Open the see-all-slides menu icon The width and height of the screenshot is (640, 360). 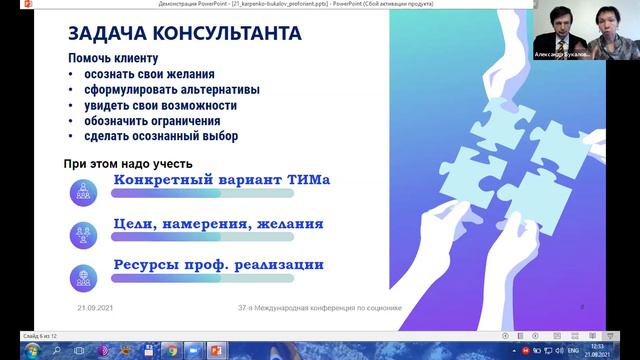tap(520, 336)
